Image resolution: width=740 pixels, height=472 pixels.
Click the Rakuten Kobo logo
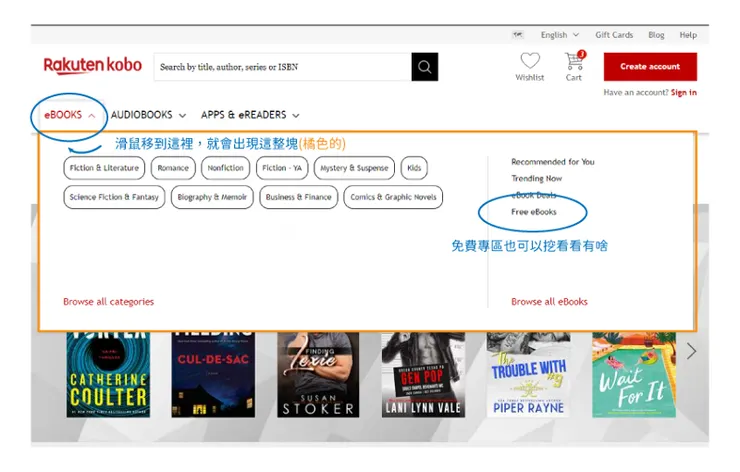(92, 65)
